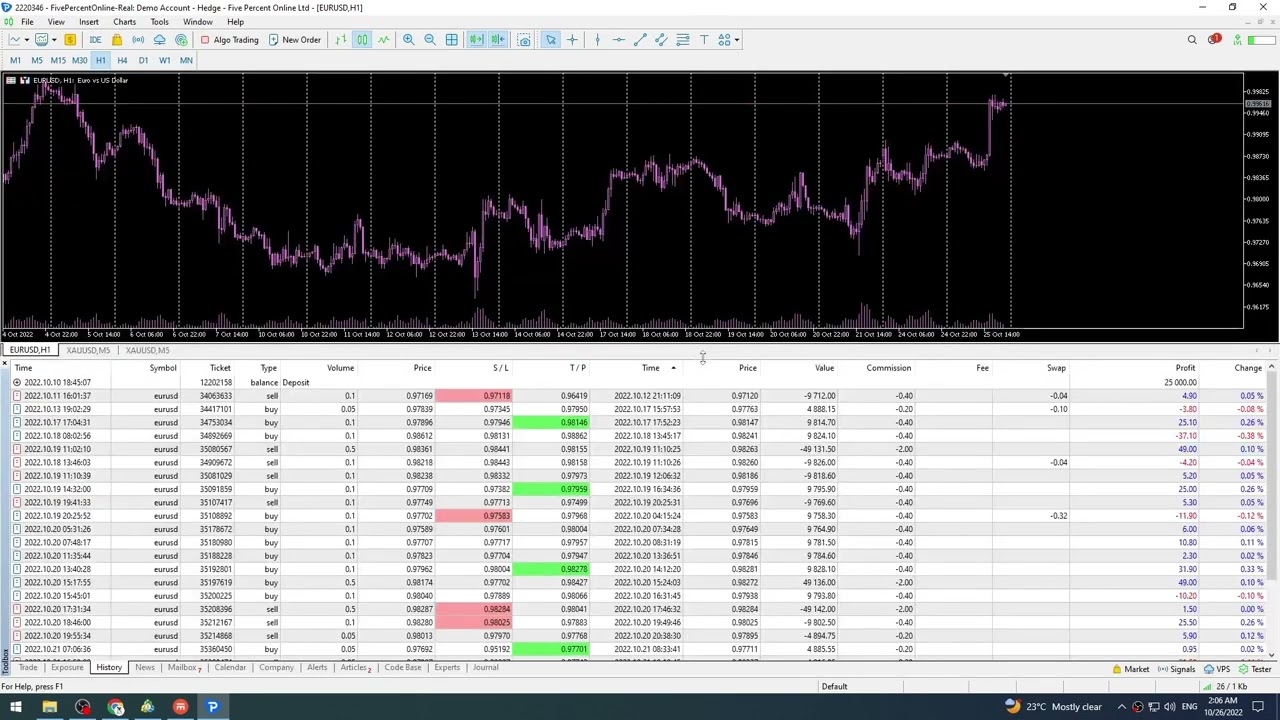Click the dollar depth of market icon
Image resolution: width=1280 pixels, height=720 pixels.
[70, 40]
